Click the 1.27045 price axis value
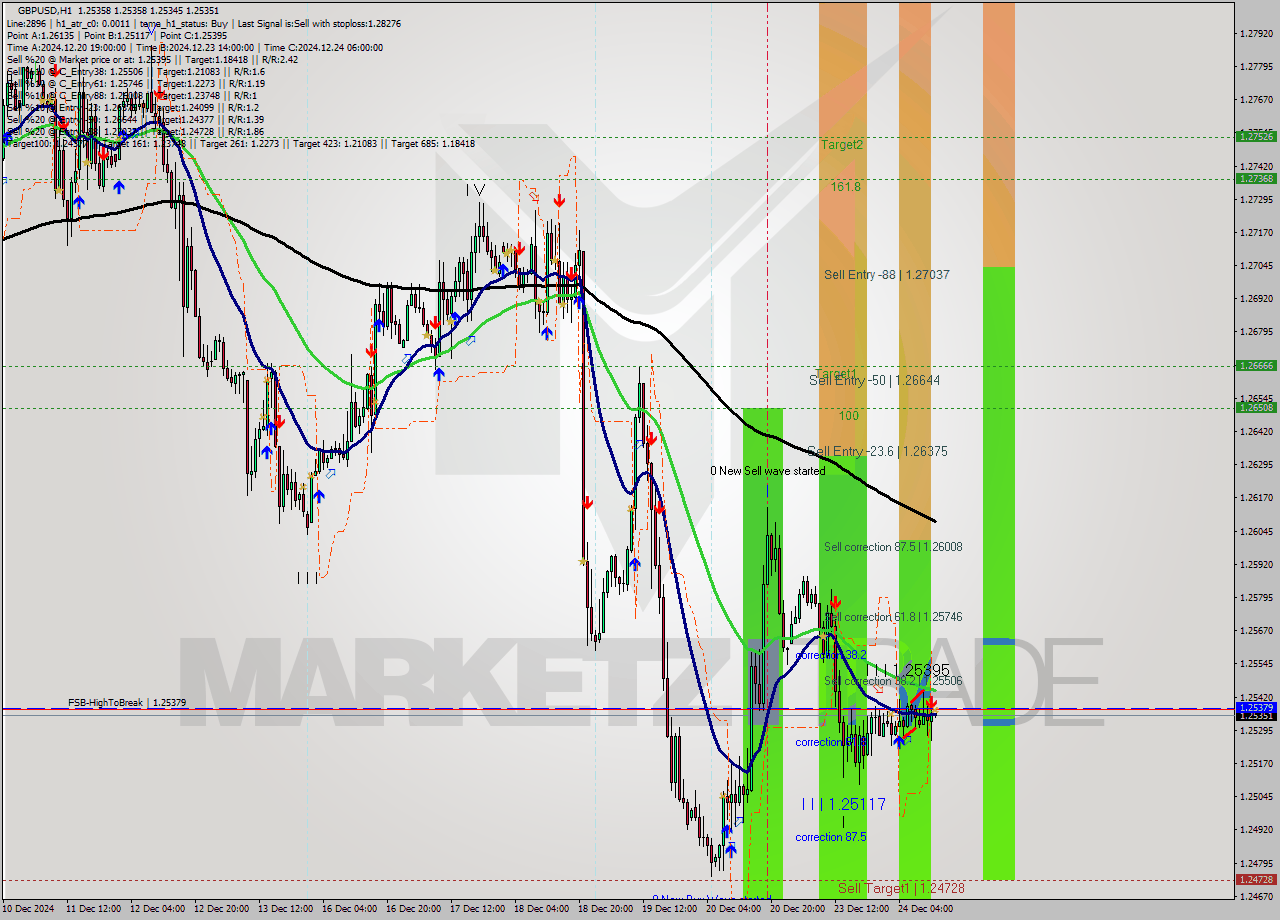This screenshot has width=1280, height=920. 1255,265
